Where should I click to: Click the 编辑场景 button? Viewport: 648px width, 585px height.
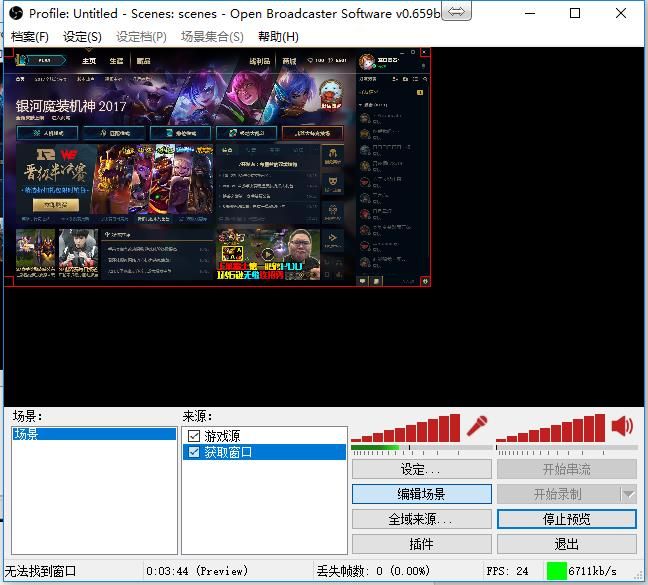pyautogui.click(x=422, y=494)
